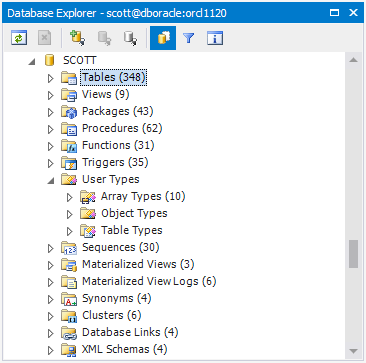Expand the Functions (31) node
The image size is (366, 363).
point(51,146)
